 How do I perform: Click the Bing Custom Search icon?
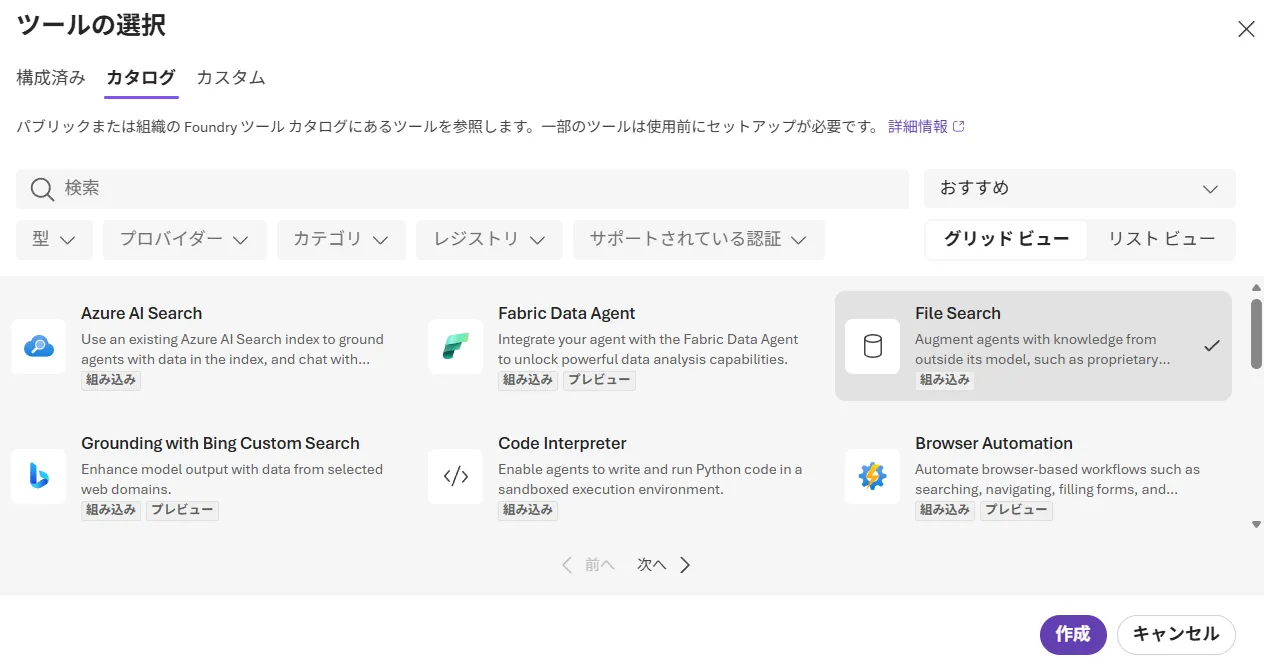[x=39, y=476]
